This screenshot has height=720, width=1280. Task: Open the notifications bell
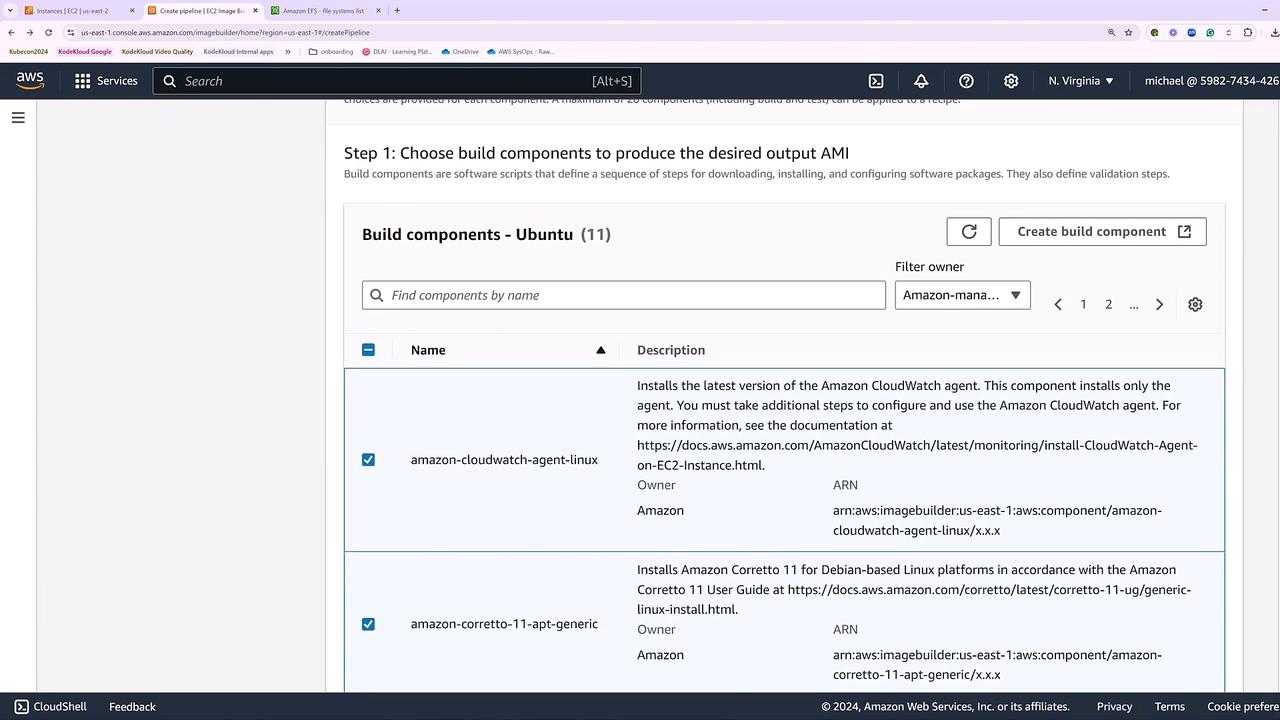(x=921, y=81)
